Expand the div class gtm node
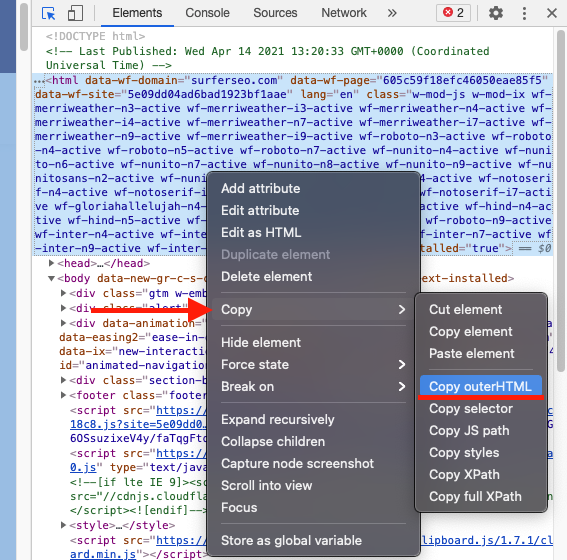The image size is (567, 560). 63,293
